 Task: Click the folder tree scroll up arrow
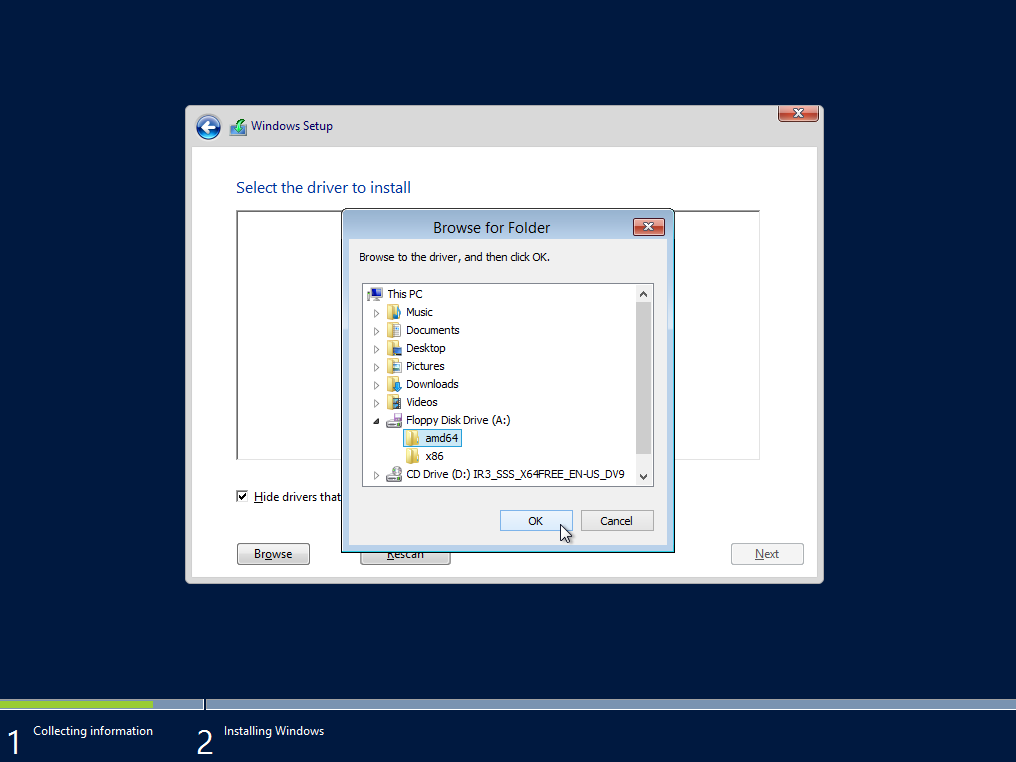click(x=643, y=294)
